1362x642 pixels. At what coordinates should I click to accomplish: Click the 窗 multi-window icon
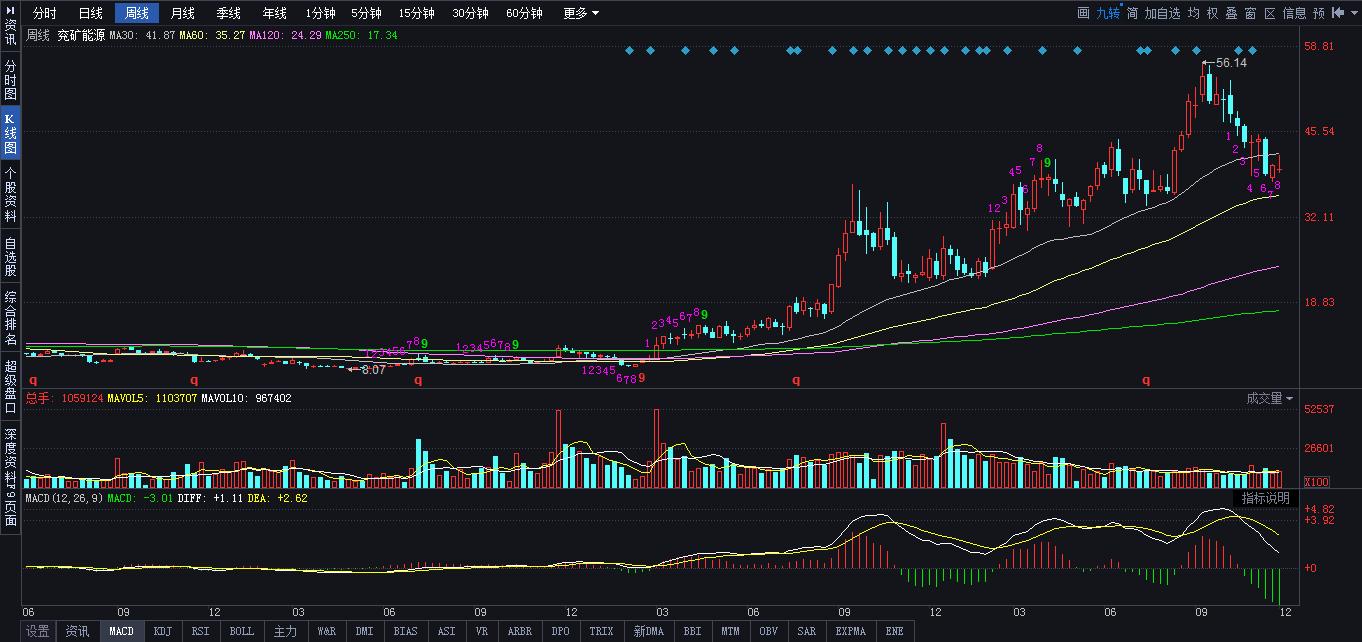tap(1249, 12)
